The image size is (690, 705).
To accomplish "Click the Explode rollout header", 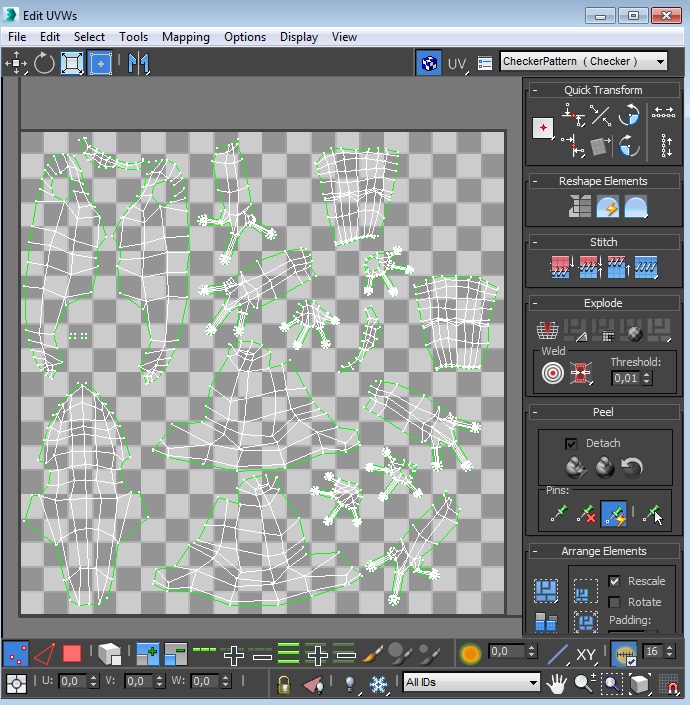I will 603,303.
